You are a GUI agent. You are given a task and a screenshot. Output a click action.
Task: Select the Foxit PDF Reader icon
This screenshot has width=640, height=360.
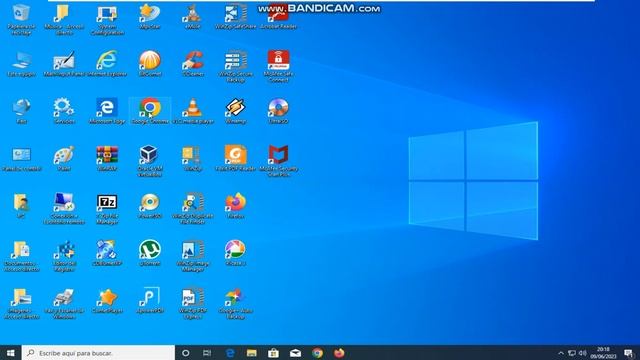pyautogui.click(x=236, y=158)
